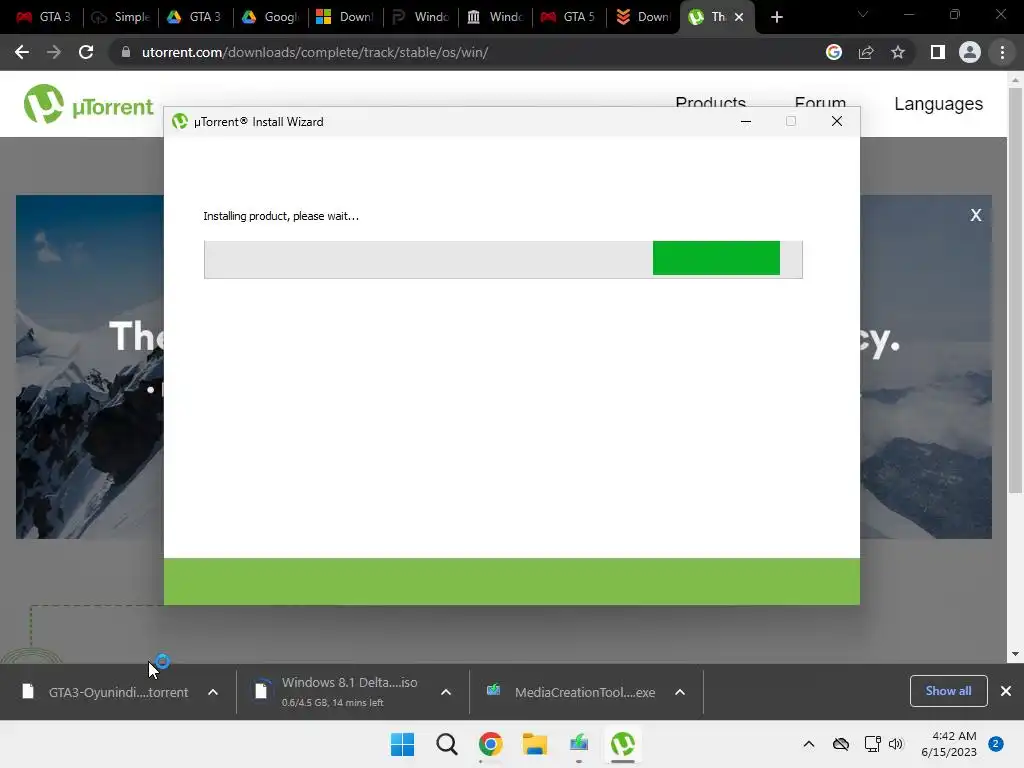Image resolution: width=1024 pixels, height=768 pixels.
Task: Close the banner with the white X
Action: pyautogui.click(x=976, y=215)
